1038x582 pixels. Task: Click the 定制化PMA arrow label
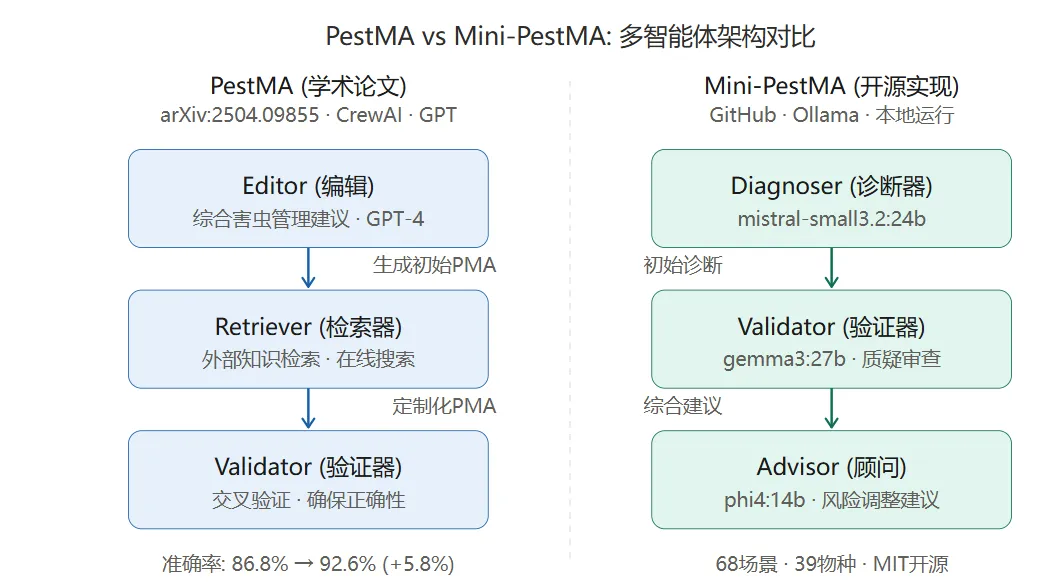coord(444,406)
